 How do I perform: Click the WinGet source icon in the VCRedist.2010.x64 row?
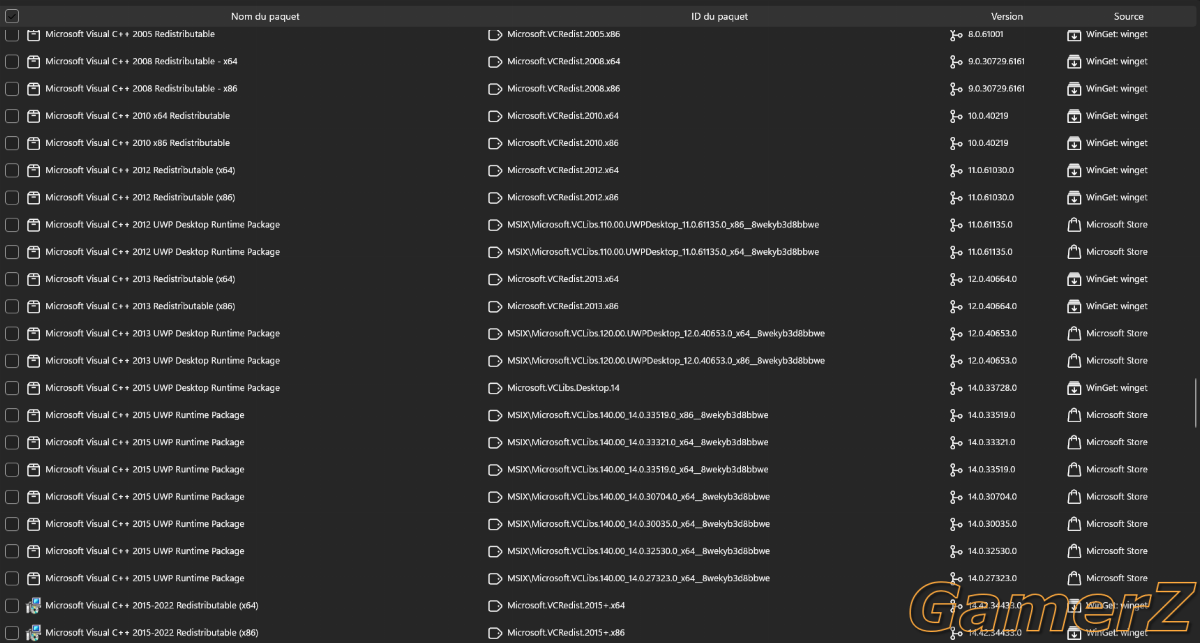1074,116
